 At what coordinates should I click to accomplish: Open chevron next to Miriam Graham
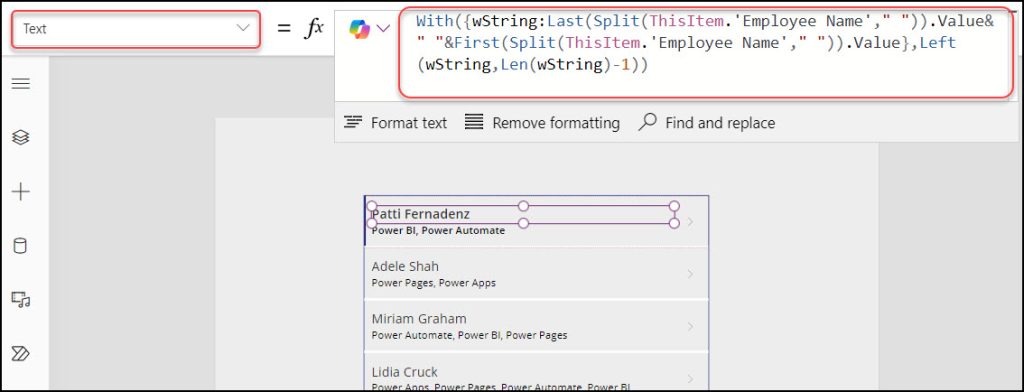point(690,327)
